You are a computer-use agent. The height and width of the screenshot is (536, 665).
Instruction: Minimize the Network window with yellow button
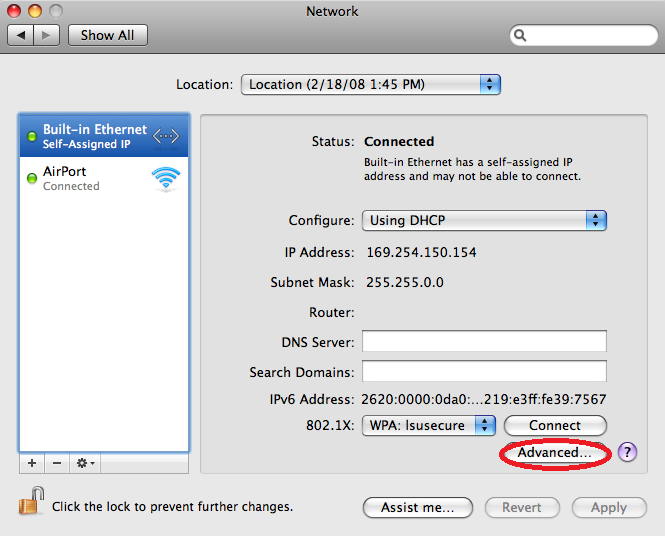pos(35,11)
